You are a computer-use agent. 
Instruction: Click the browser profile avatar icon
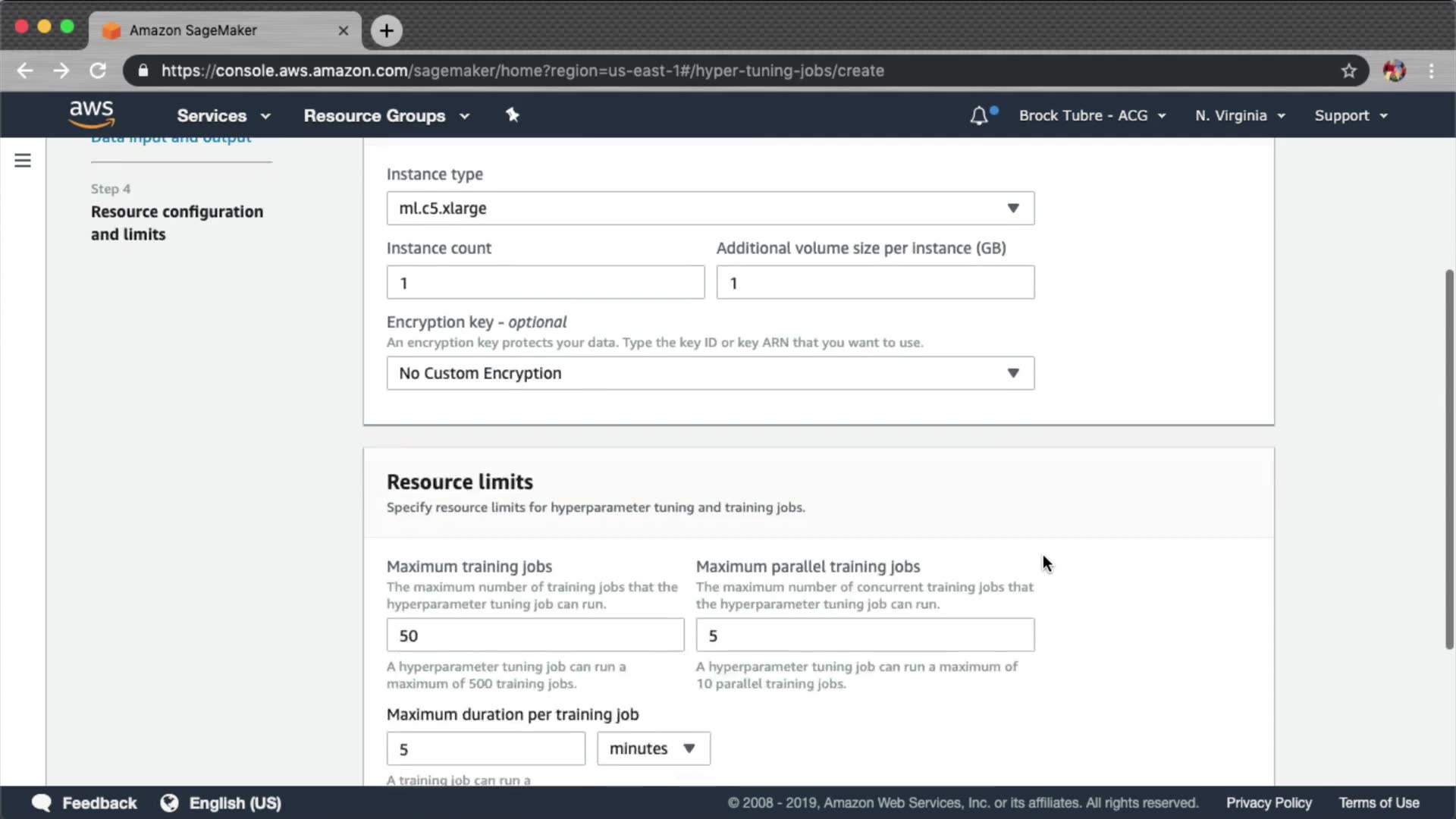[x=1394, y=71]
